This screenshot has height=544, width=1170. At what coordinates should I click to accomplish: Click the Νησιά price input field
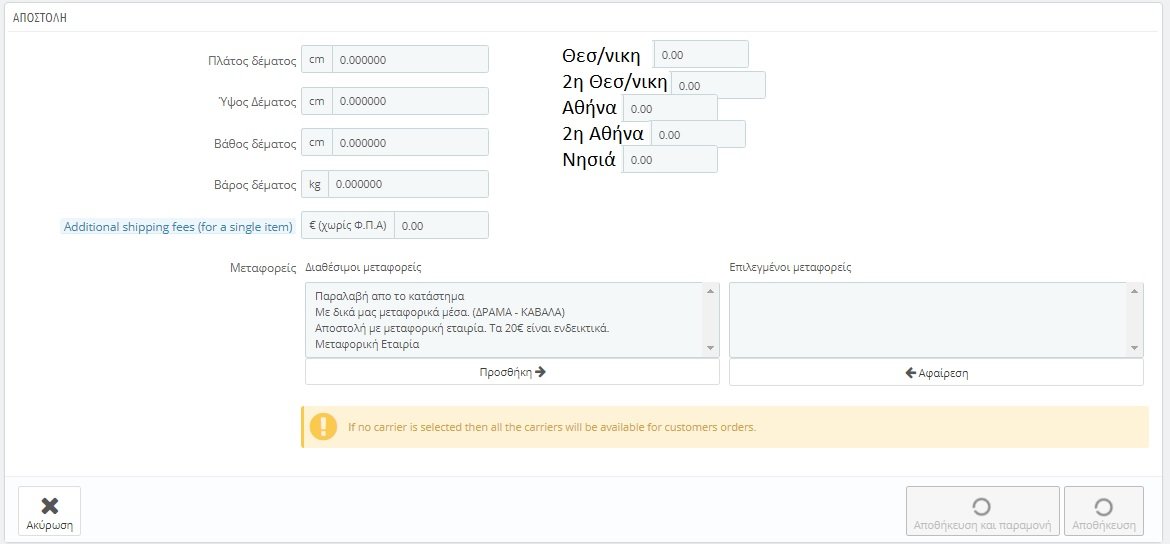tap(670, 160)
